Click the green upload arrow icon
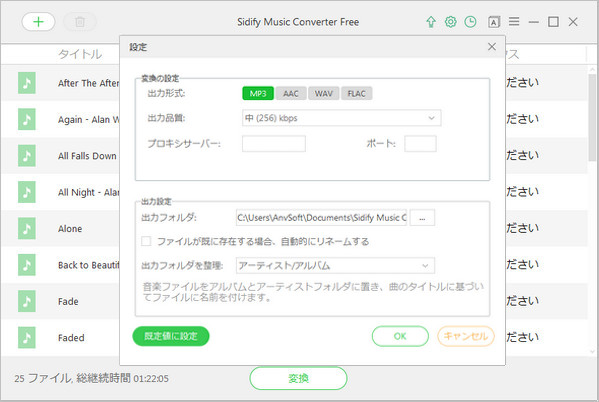 coord(431,22)
